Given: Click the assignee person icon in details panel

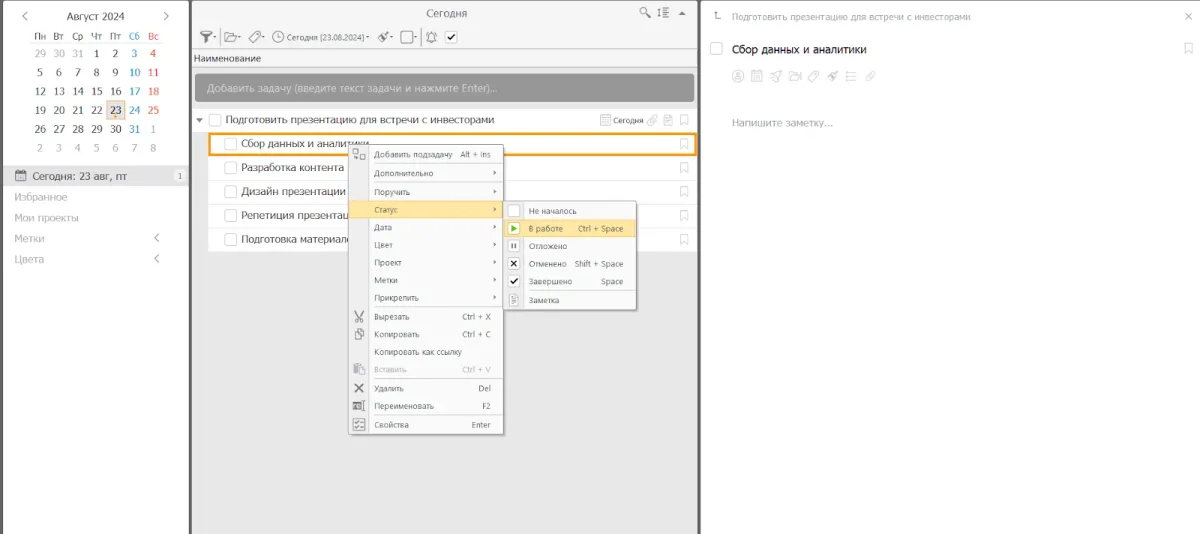Looking at the screenshot, I should pyautogui.click(x=738, y=76).
